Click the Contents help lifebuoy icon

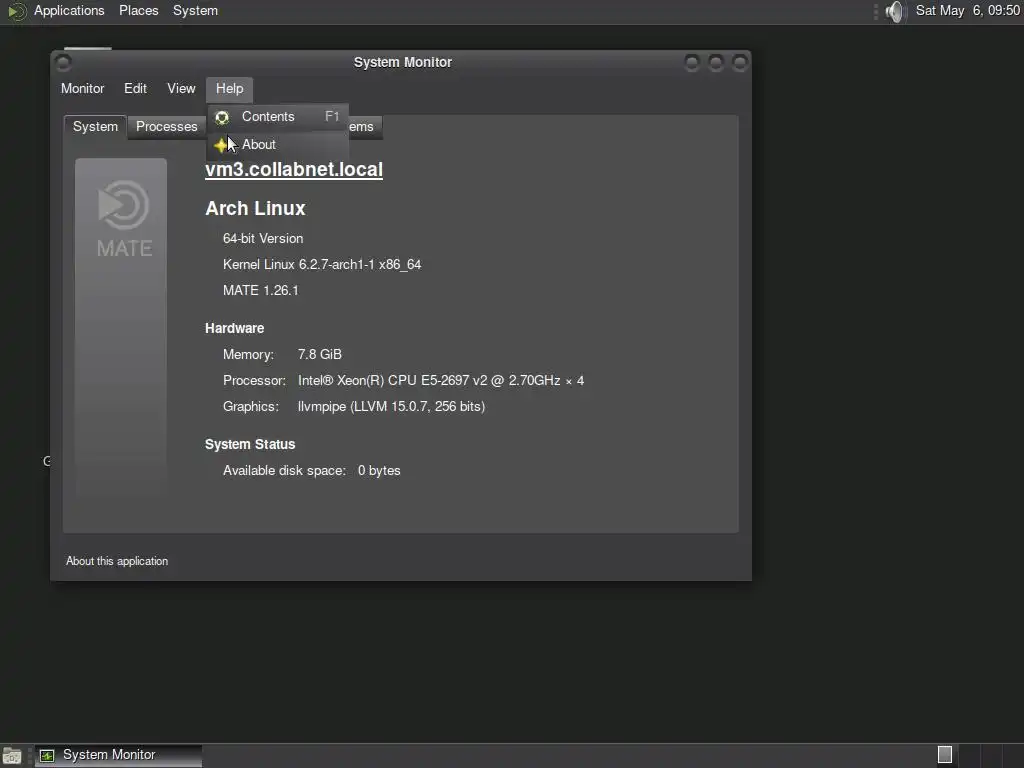click(222, 117)
